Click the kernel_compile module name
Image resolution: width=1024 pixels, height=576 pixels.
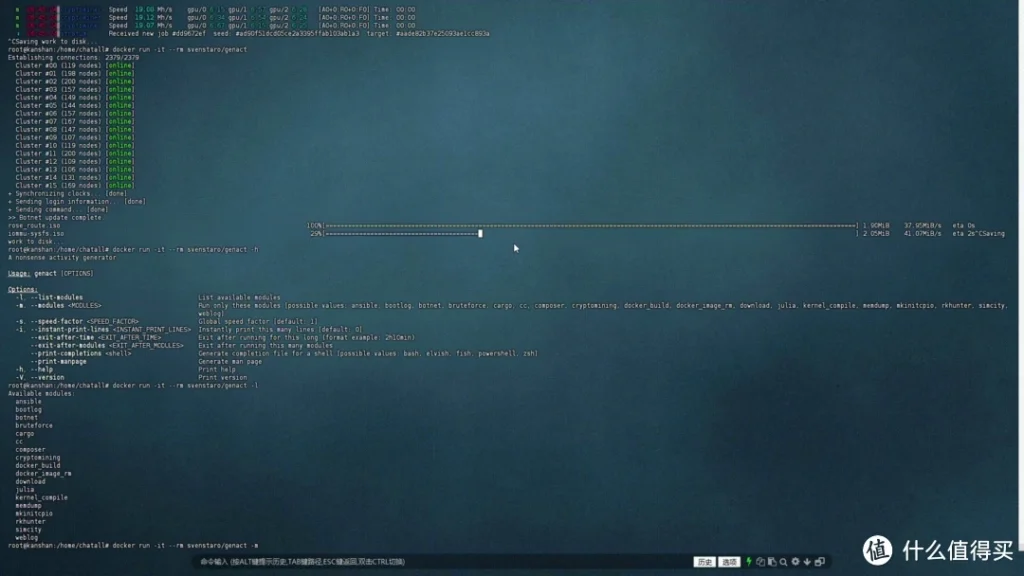41,497
